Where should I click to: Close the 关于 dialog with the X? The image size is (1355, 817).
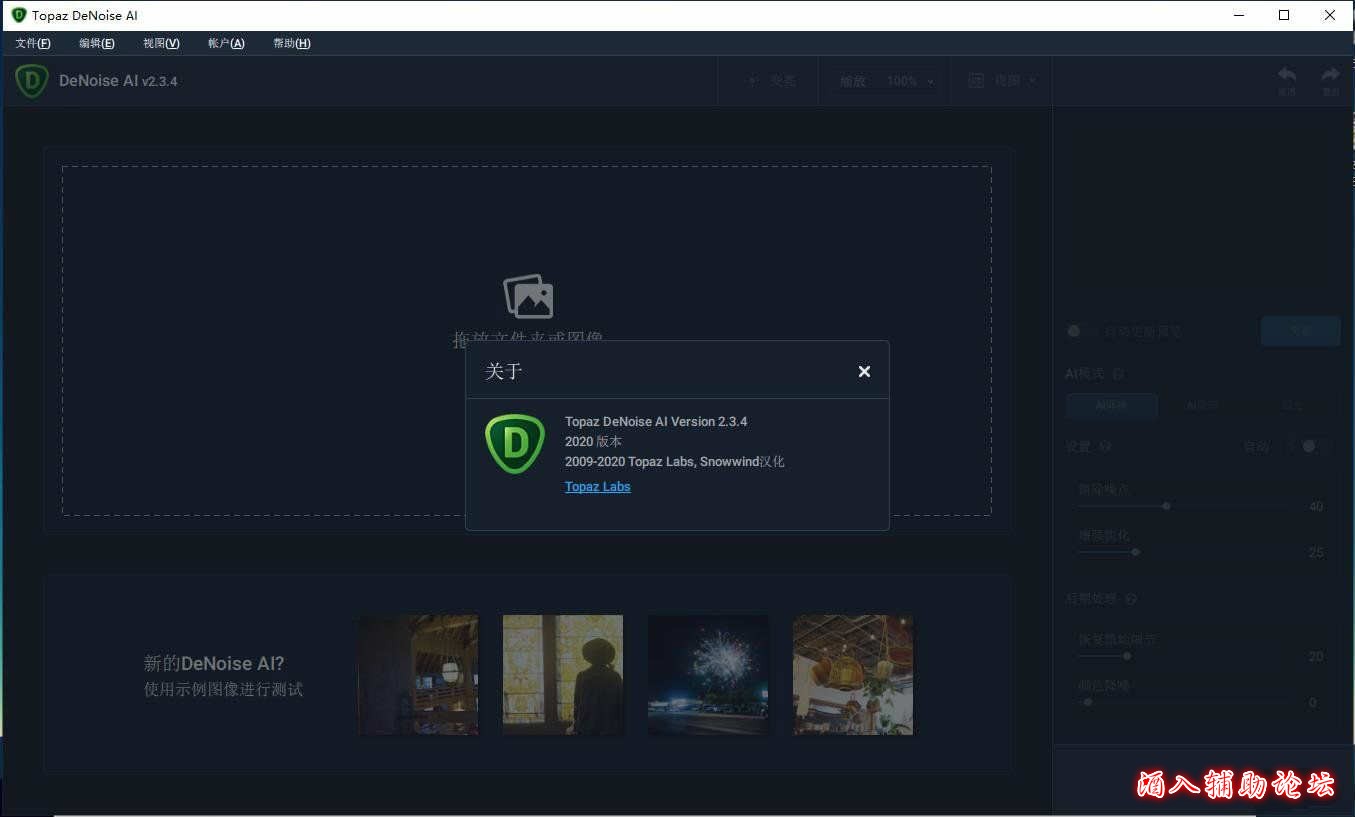click(864, 372)
